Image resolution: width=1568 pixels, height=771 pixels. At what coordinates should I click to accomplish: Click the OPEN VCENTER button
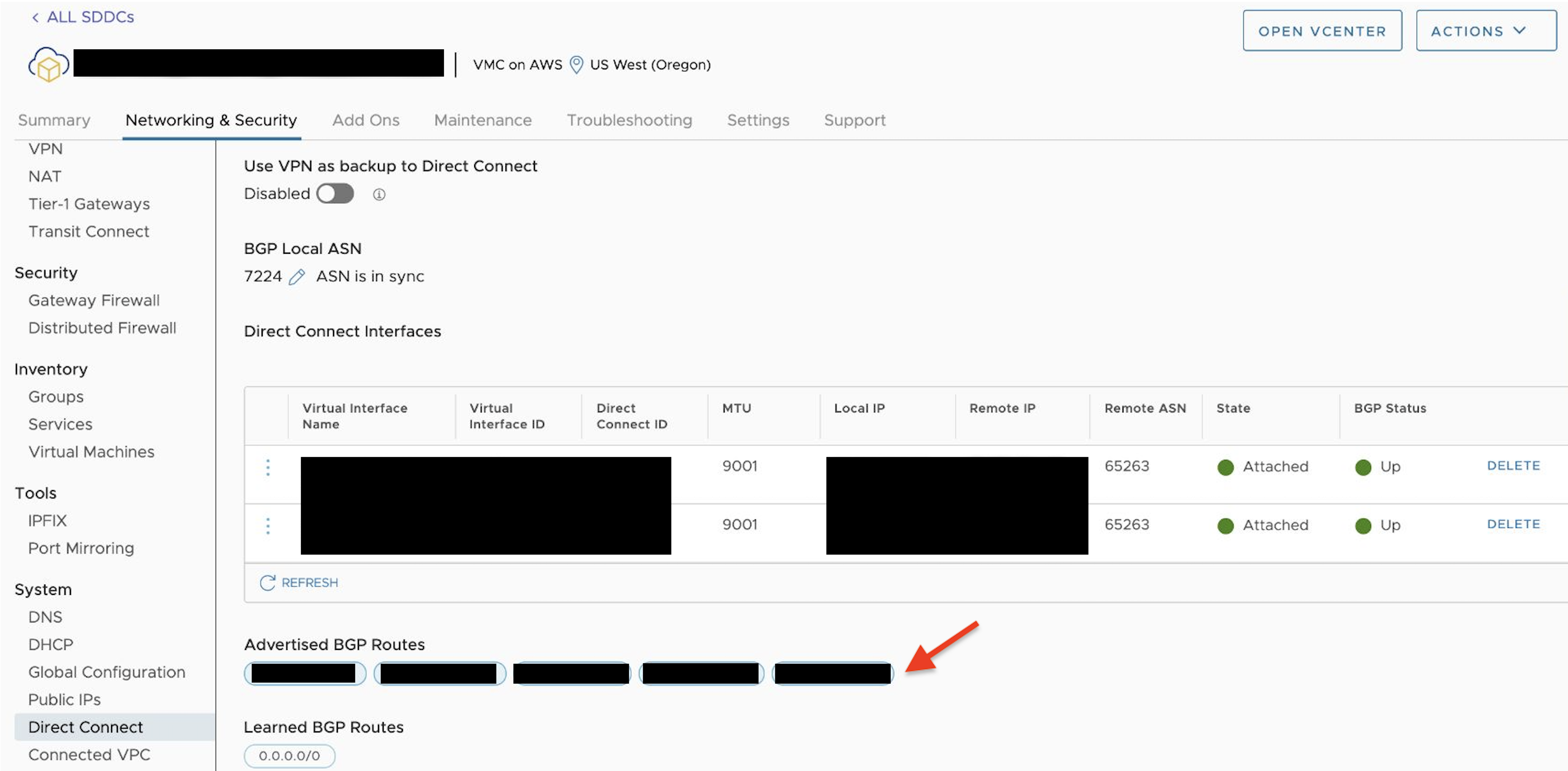(x=1322, y=31)
